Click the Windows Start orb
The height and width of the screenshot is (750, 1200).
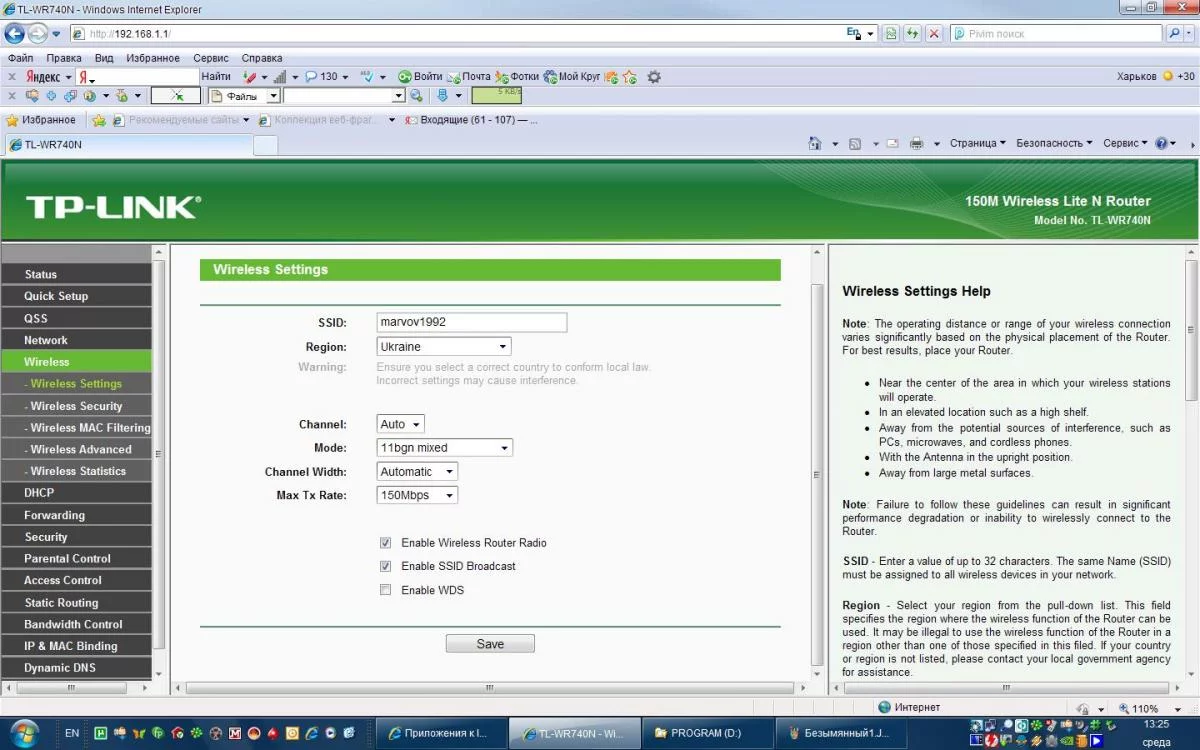tap(22, 731)
